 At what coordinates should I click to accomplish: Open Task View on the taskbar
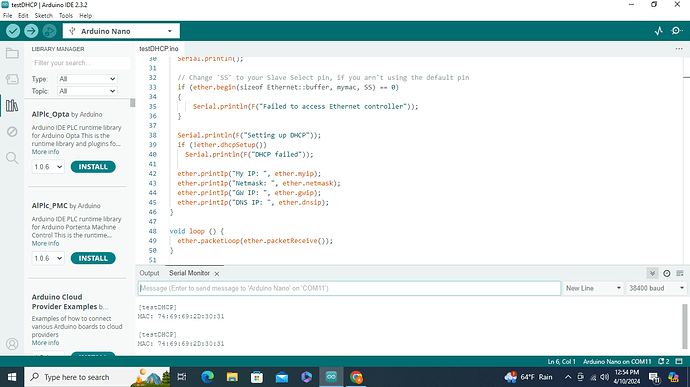pyautogui.click(x=182, y=377)
